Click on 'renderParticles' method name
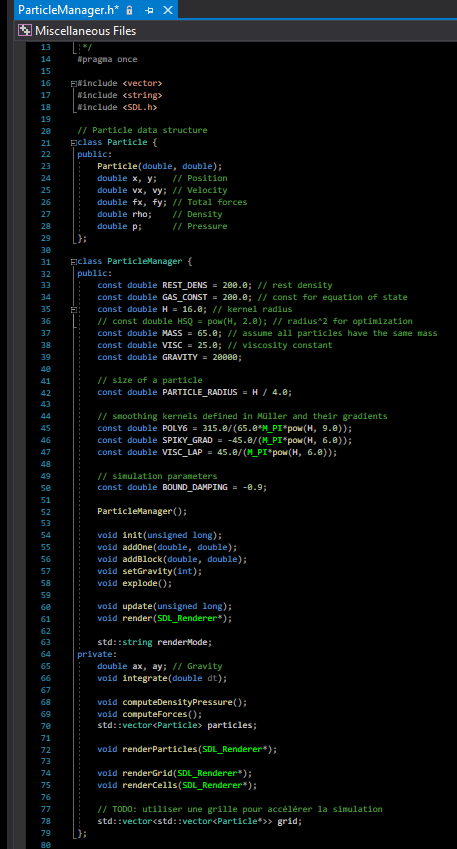The width and height of the screenshot is (457, 849). 160,750
